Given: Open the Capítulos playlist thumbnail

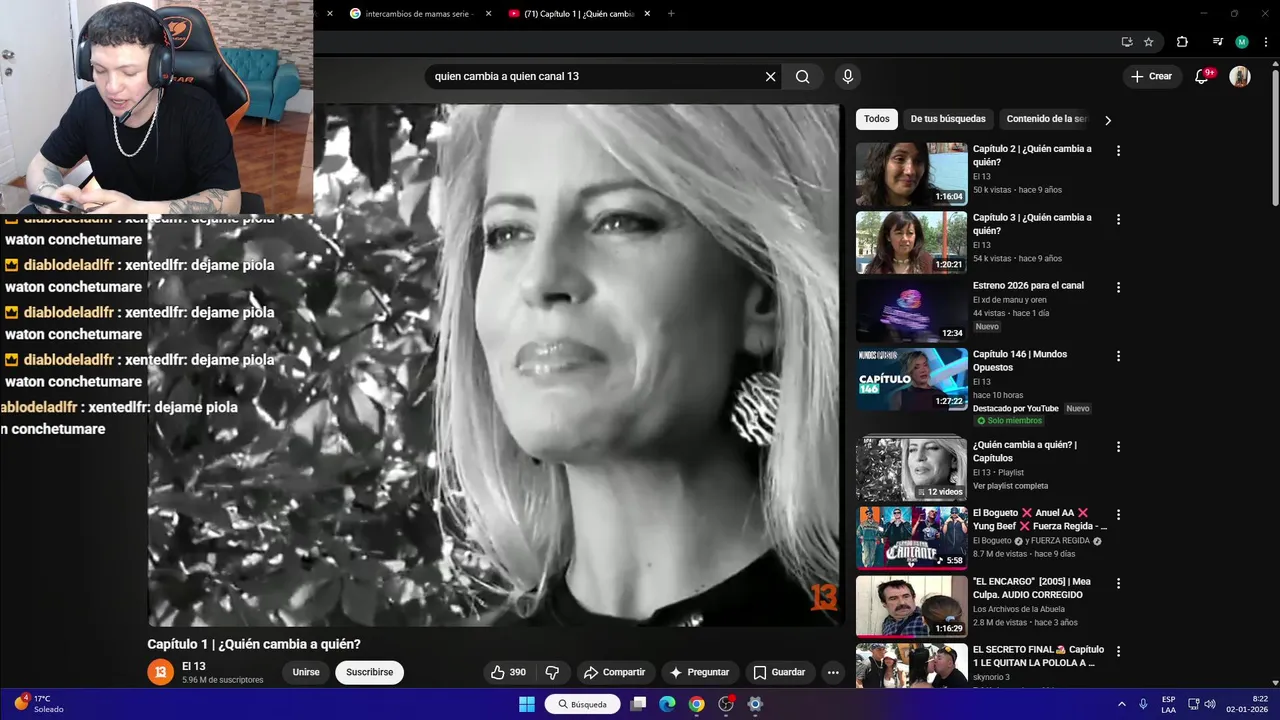Looking at the screenshot, I should (x=912, y=469).
